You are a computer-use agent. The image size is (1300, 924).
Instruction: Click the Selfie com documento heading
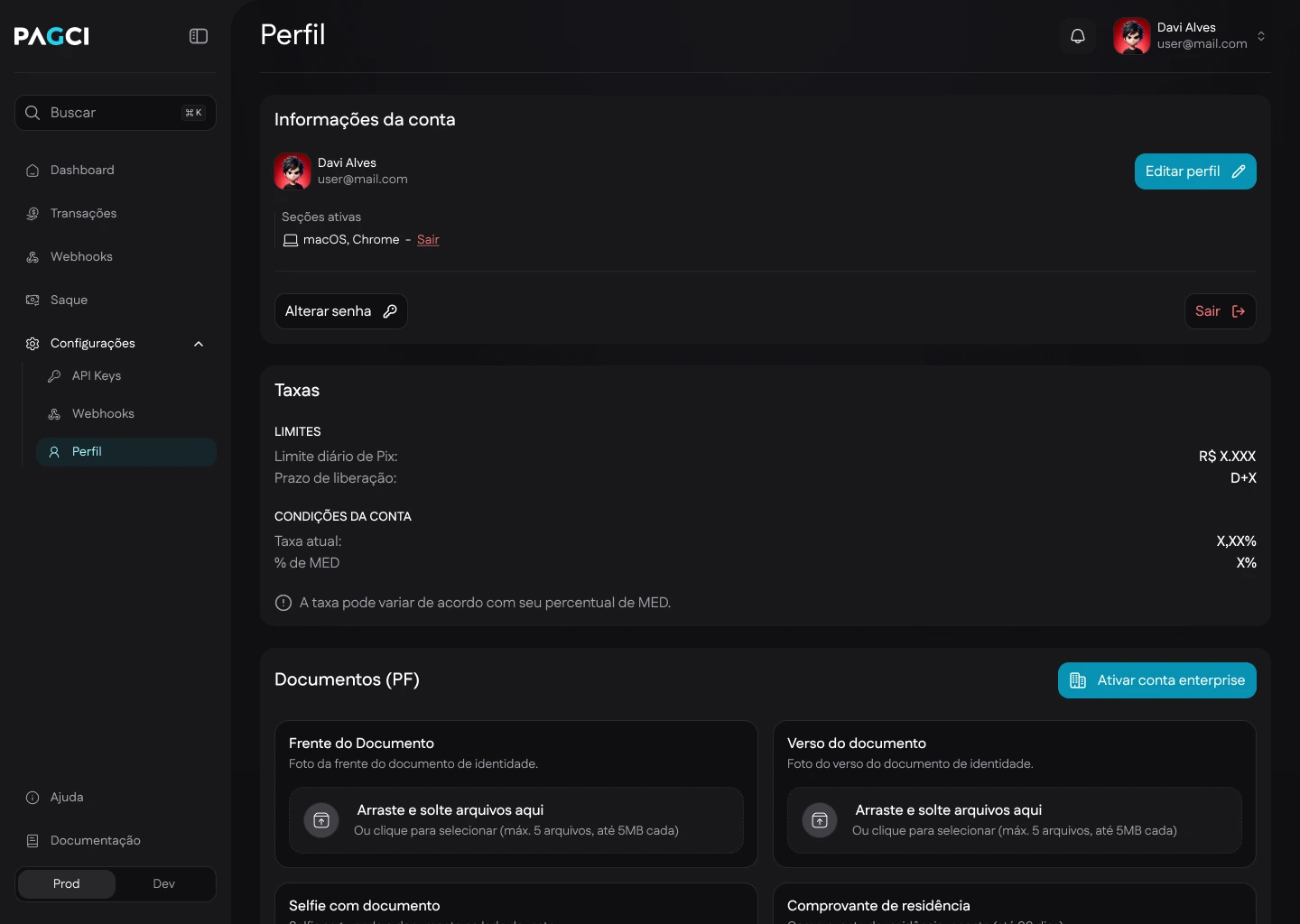click(x=365, y=906)
